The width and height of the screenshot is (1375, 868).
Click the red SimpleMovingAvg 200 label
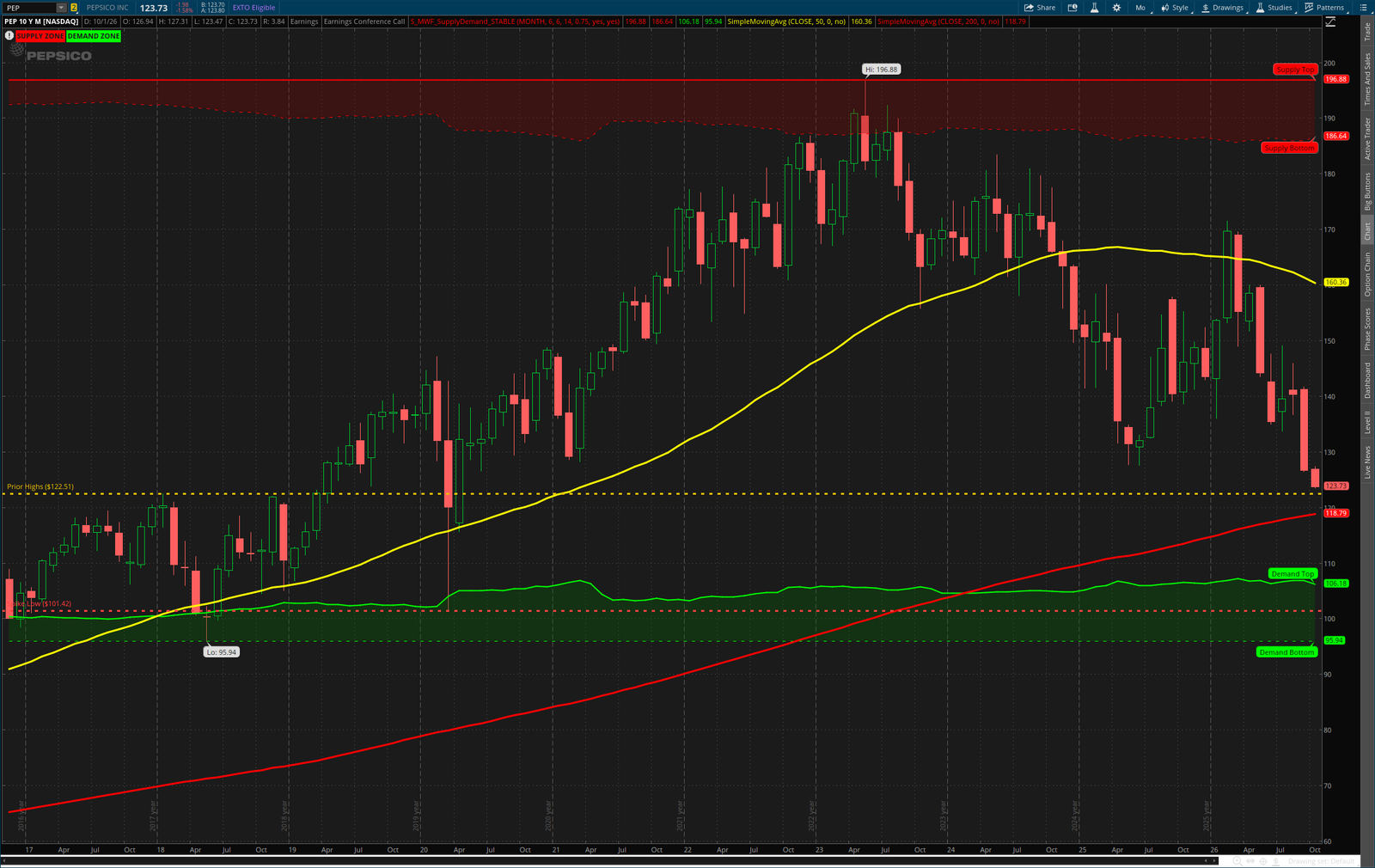tap(938, 21)
